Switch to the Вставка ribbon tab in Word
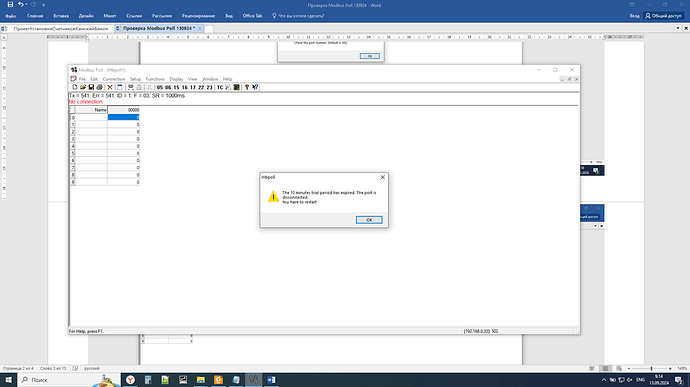690x387 pixels. pos(61,16)
